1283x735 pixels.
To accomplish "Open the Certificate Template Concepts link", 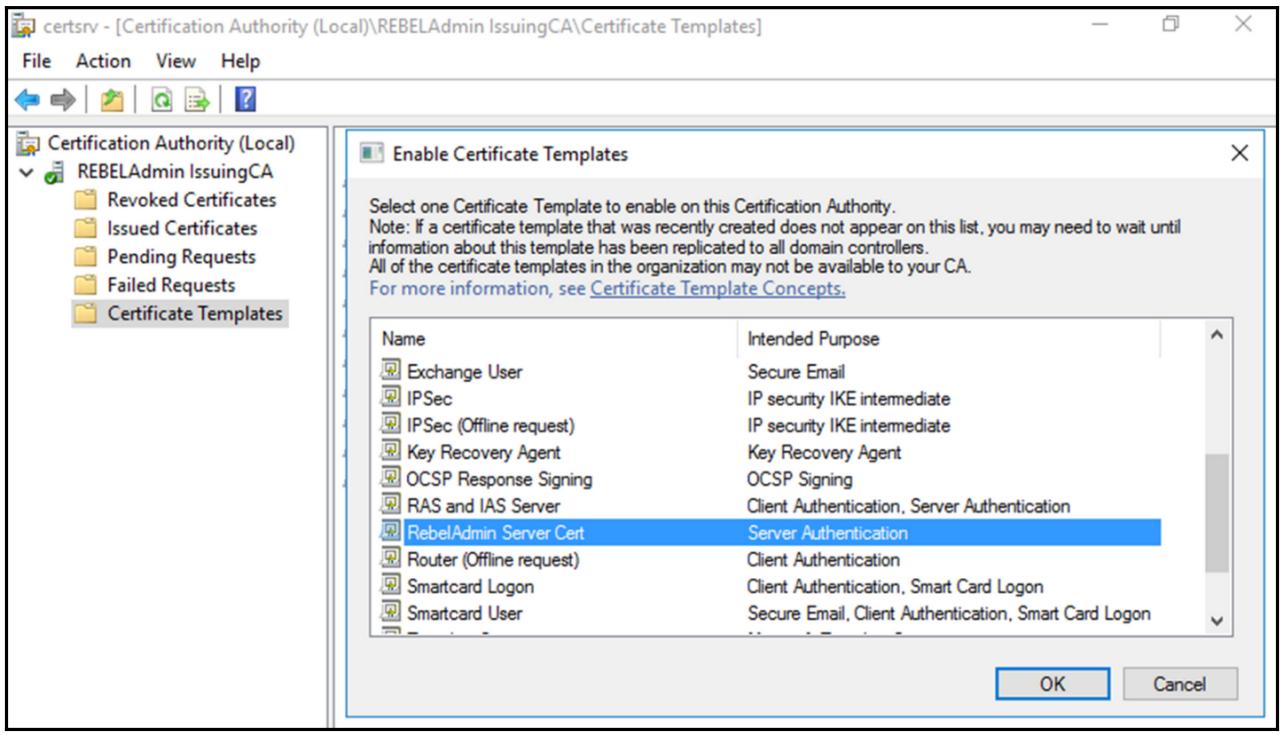I will coord(717,289).
